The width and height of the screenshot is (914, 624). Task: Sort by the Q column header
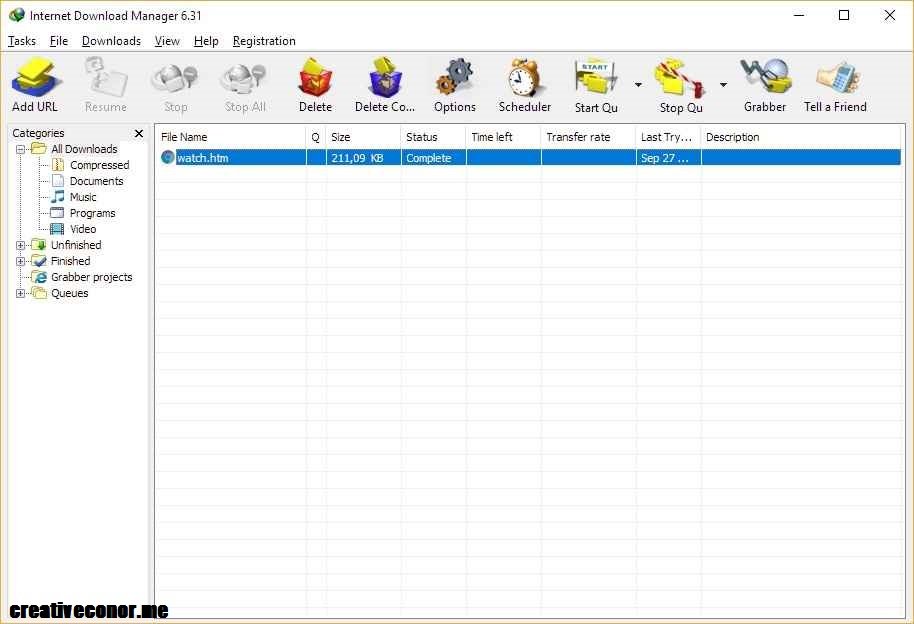[315, 137]
